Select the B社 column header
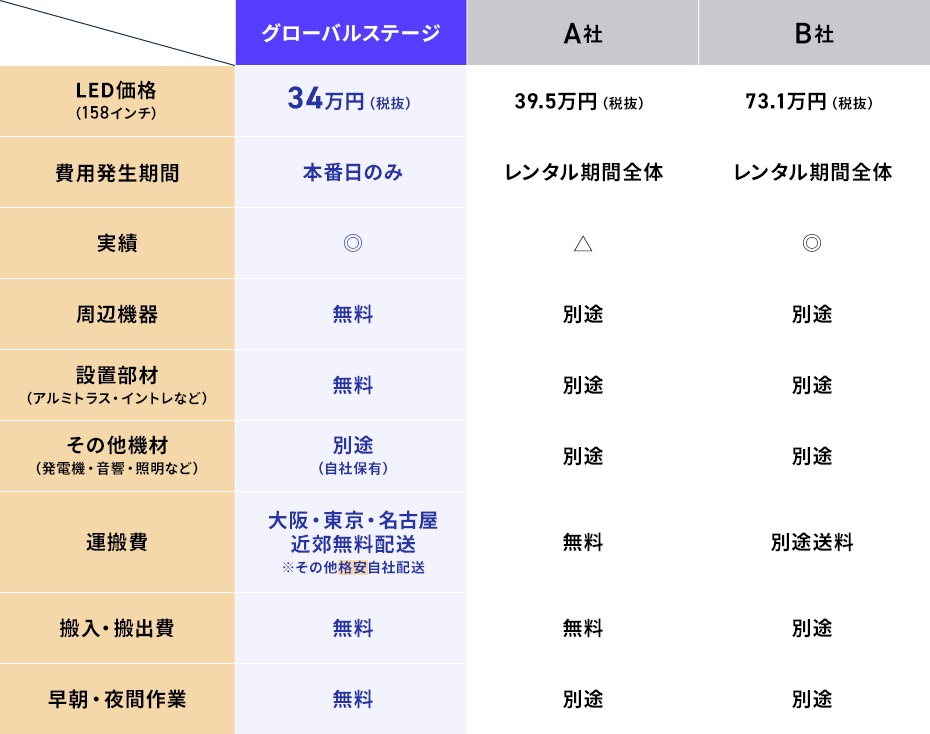 point(813,34)
